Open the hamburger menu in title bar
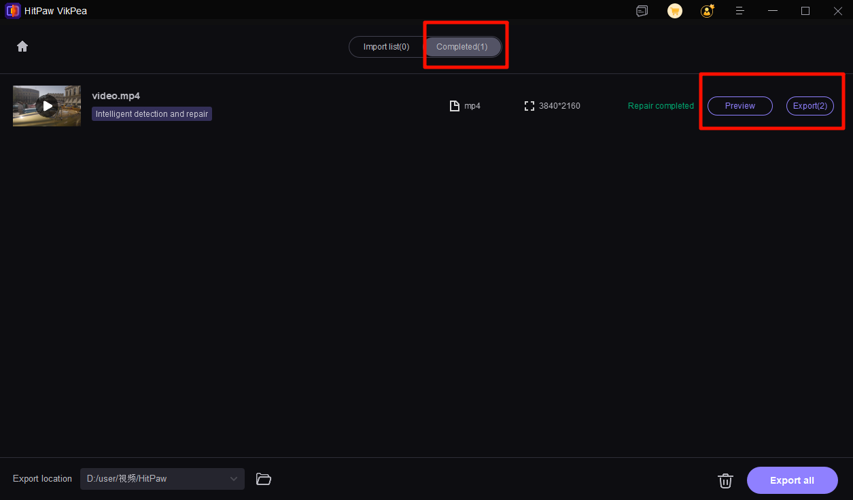 click(x=739, y=11)
